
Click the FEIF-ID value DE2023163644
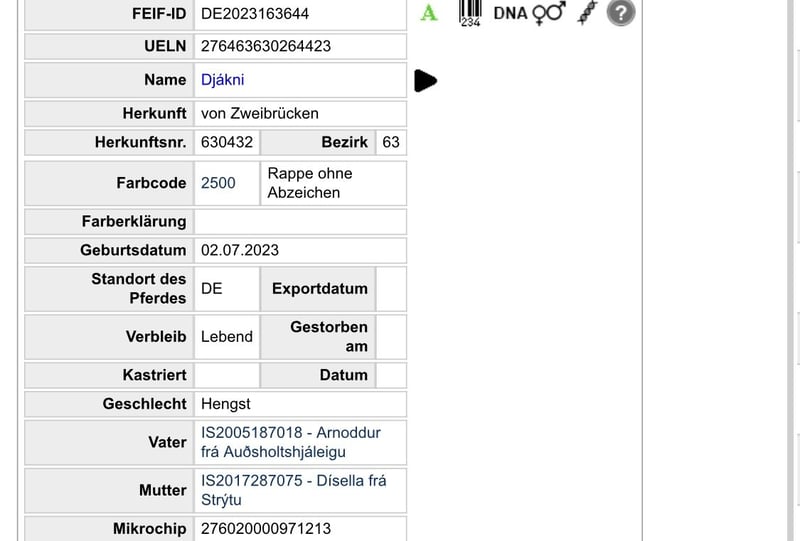point(255,13)
